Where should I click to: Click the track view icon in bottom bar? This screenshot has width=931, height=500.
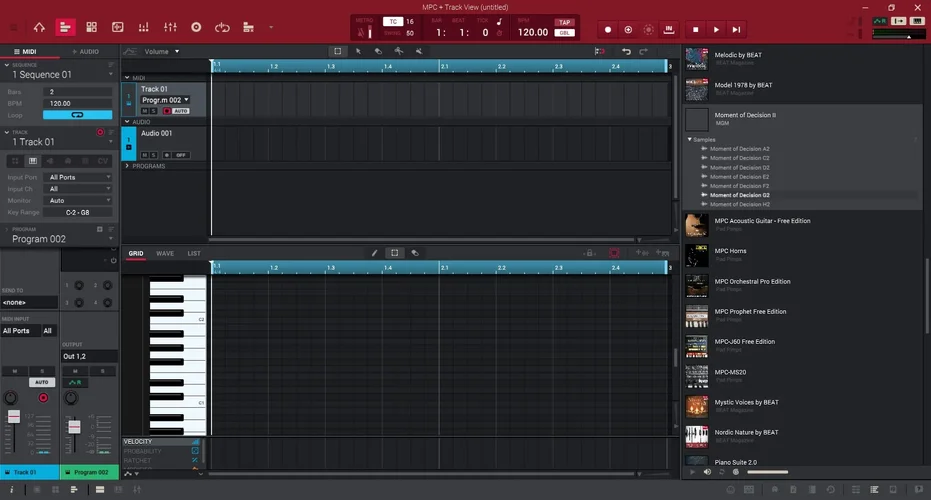(x=74, y=489)
